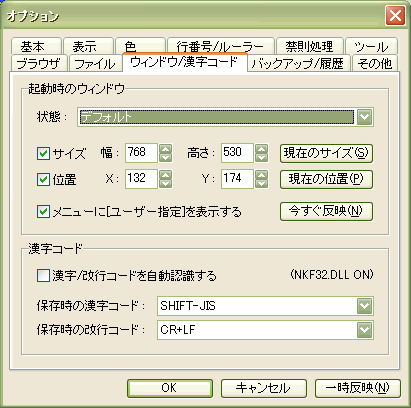Screen dimensions: 411x408
Task: Decrease the Y position spinner value
Action: [261, 183]
